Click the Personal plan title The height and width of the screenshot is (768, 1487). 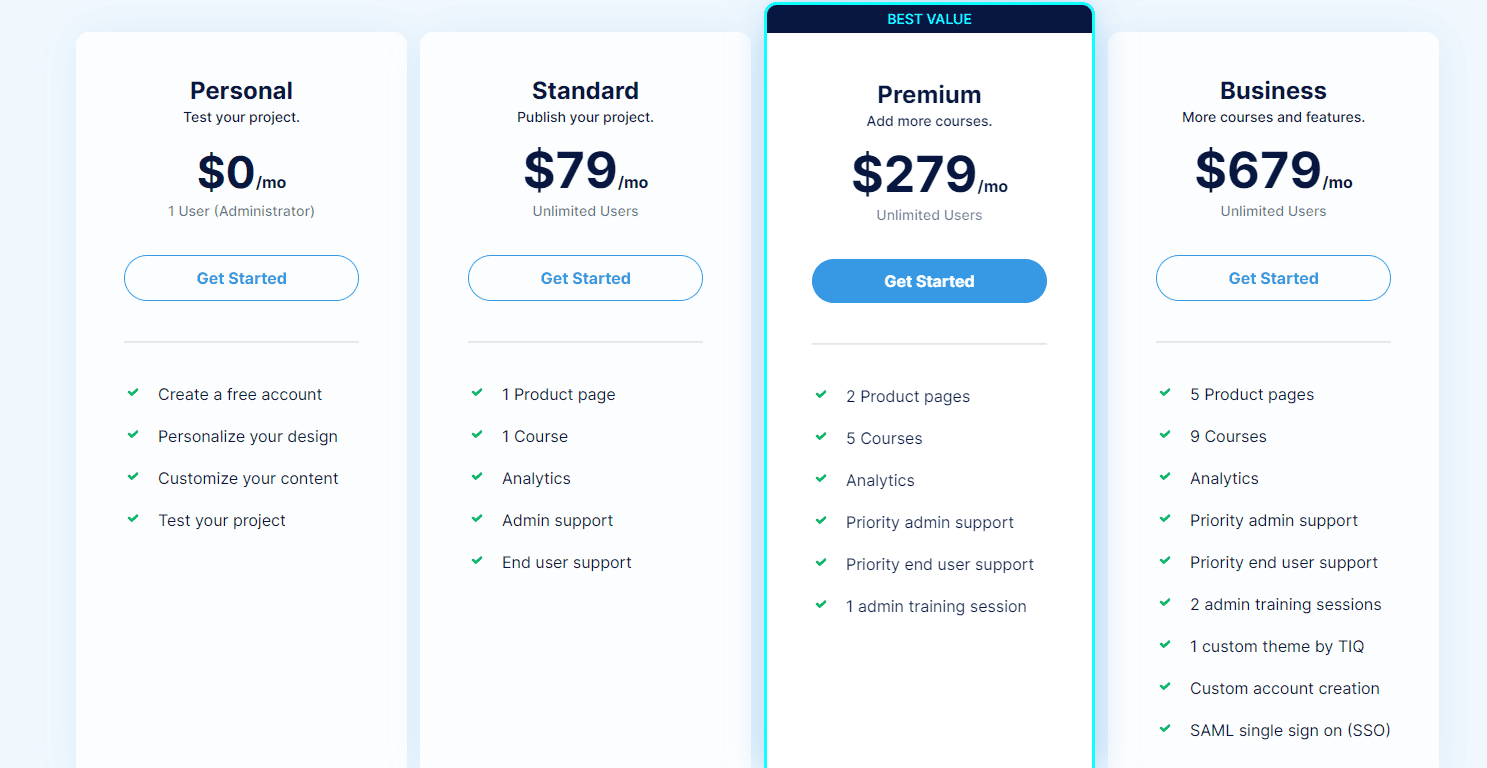click(241, 90)
